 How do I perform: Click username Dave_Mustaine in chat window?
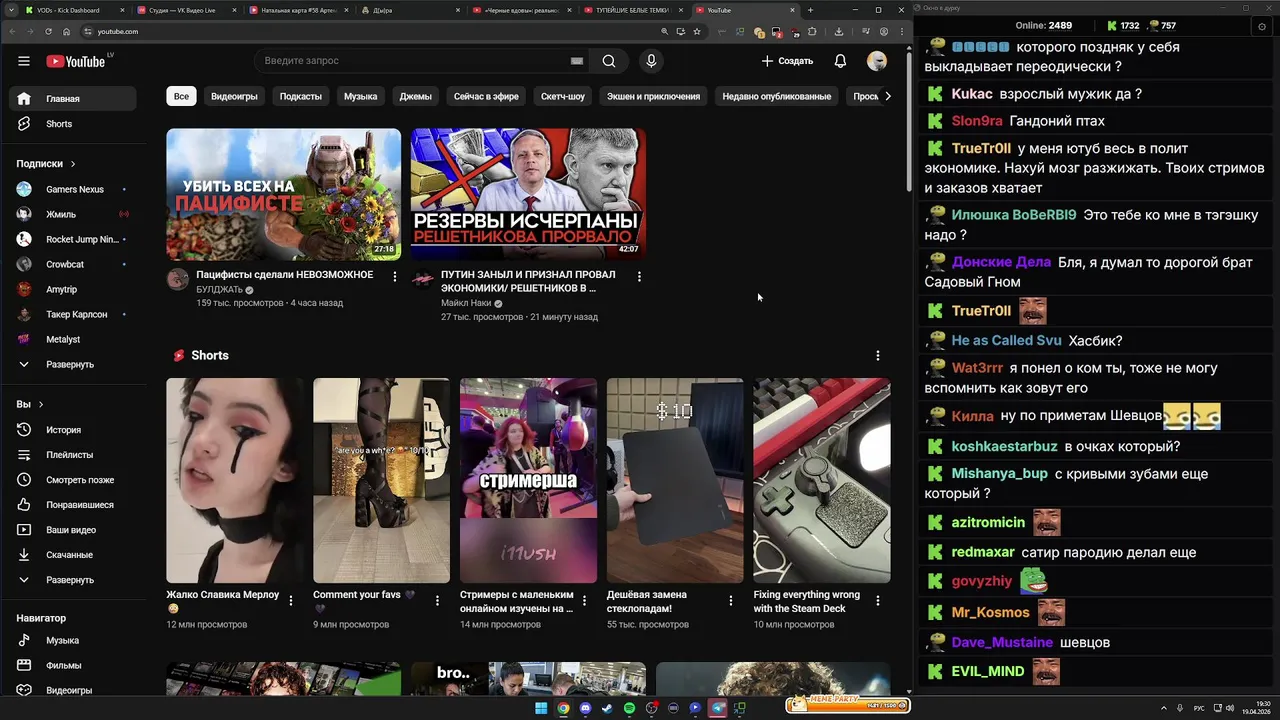pos(1002,642)
